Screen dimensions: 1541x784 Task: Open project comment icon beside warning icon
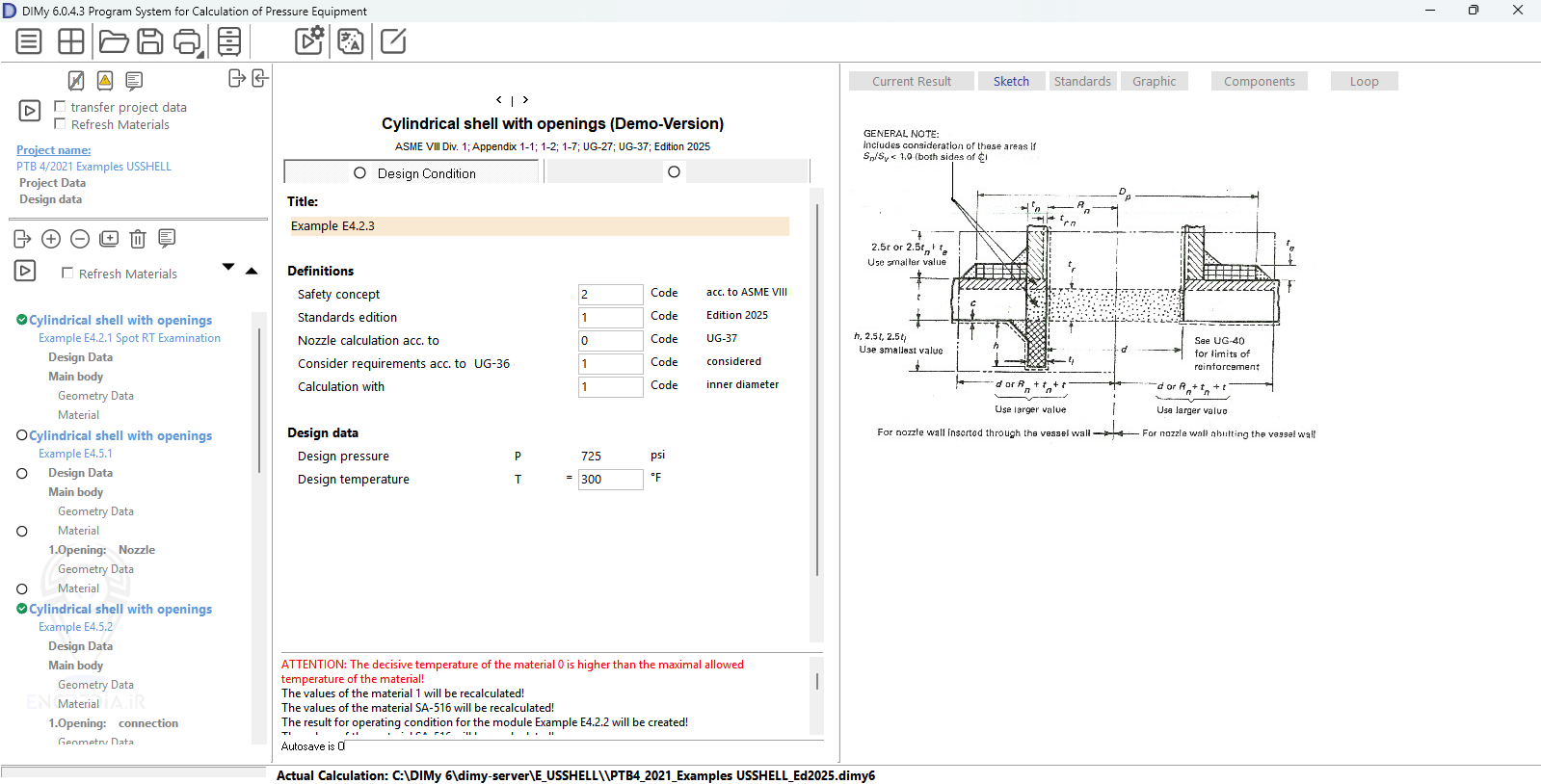[134, 81]
